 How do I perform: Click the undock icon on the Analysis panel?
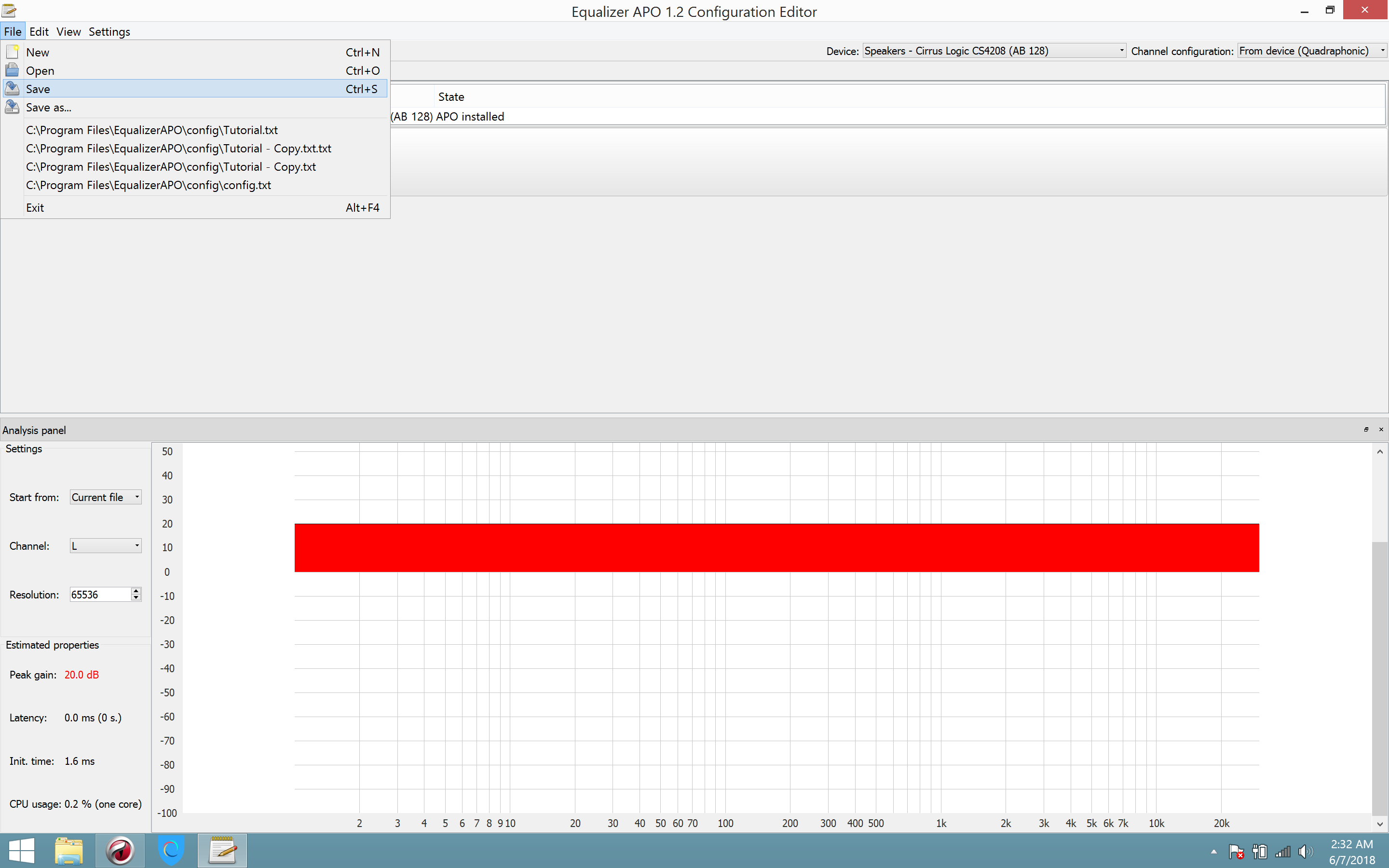tap(1367, 429)
